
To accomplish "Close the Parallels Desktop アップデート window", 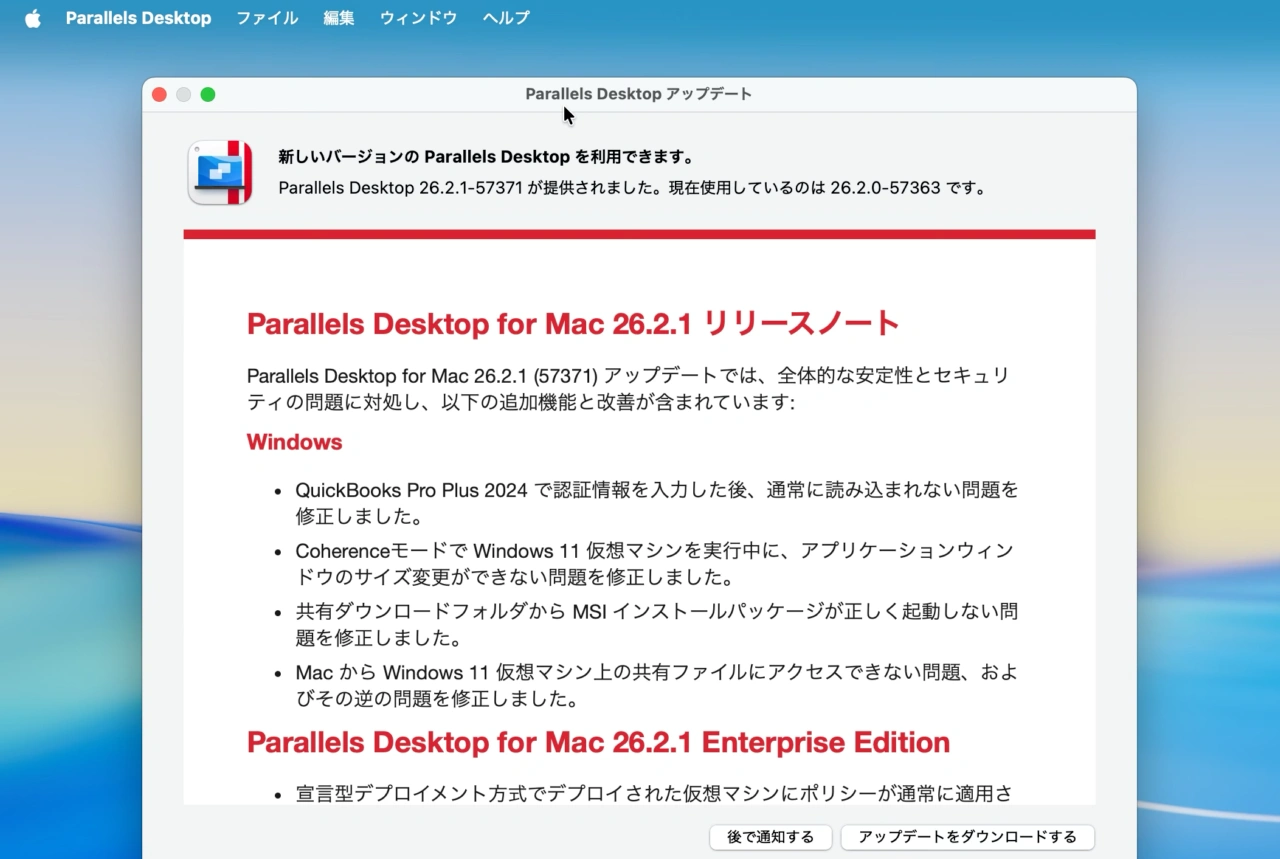I will point(159,93).
